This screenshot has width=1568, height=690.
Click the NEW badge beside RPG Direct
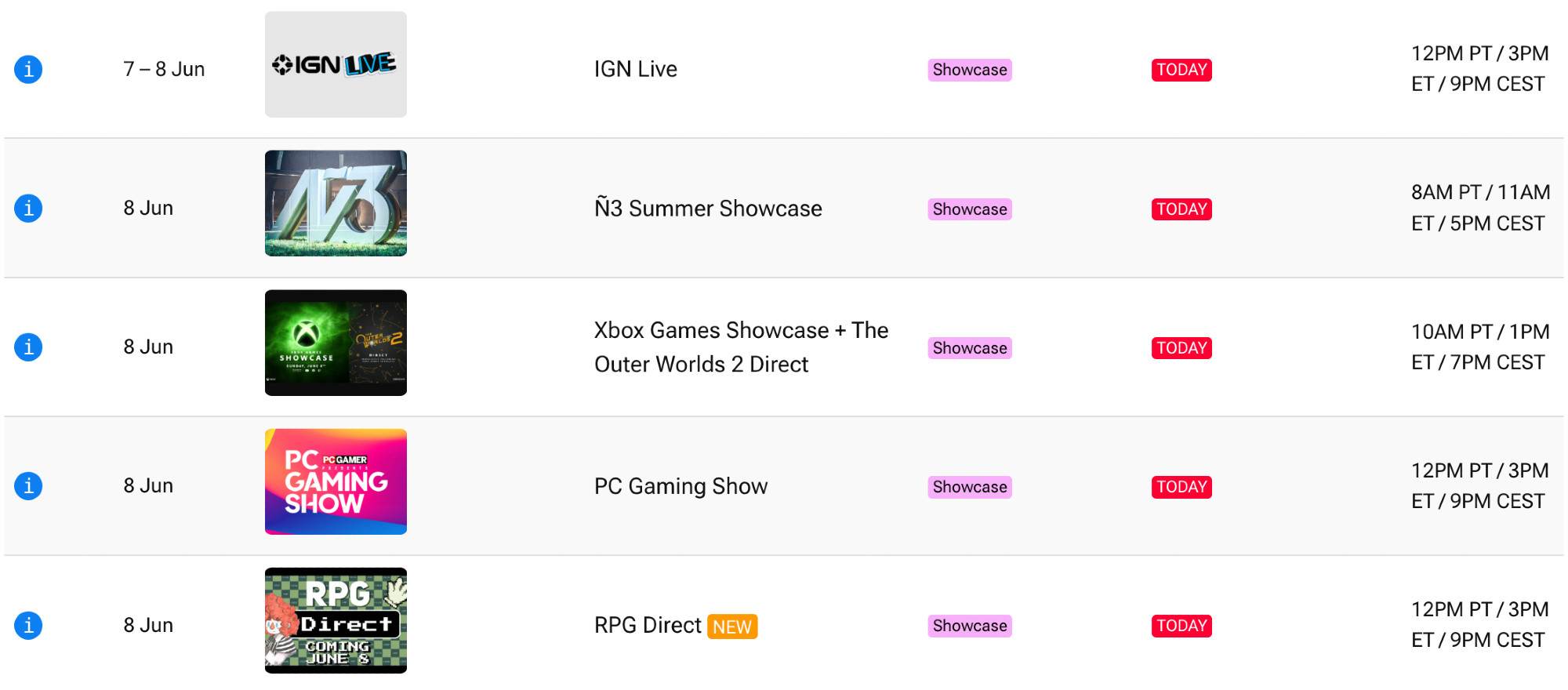pos(732,626)
